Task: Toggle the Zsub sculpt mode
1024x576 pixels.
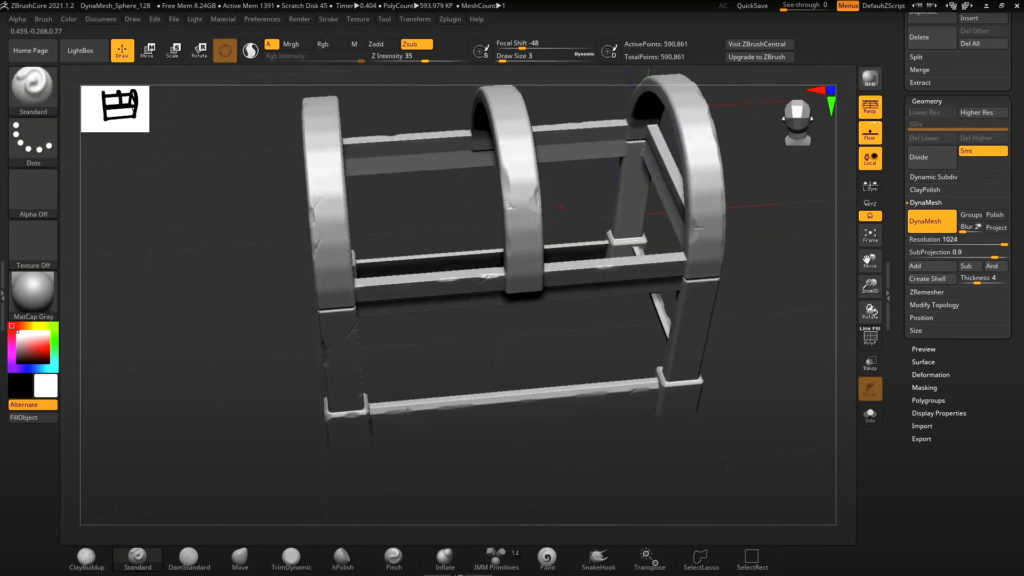Action: pyautogui.click(x=416, y=44)
